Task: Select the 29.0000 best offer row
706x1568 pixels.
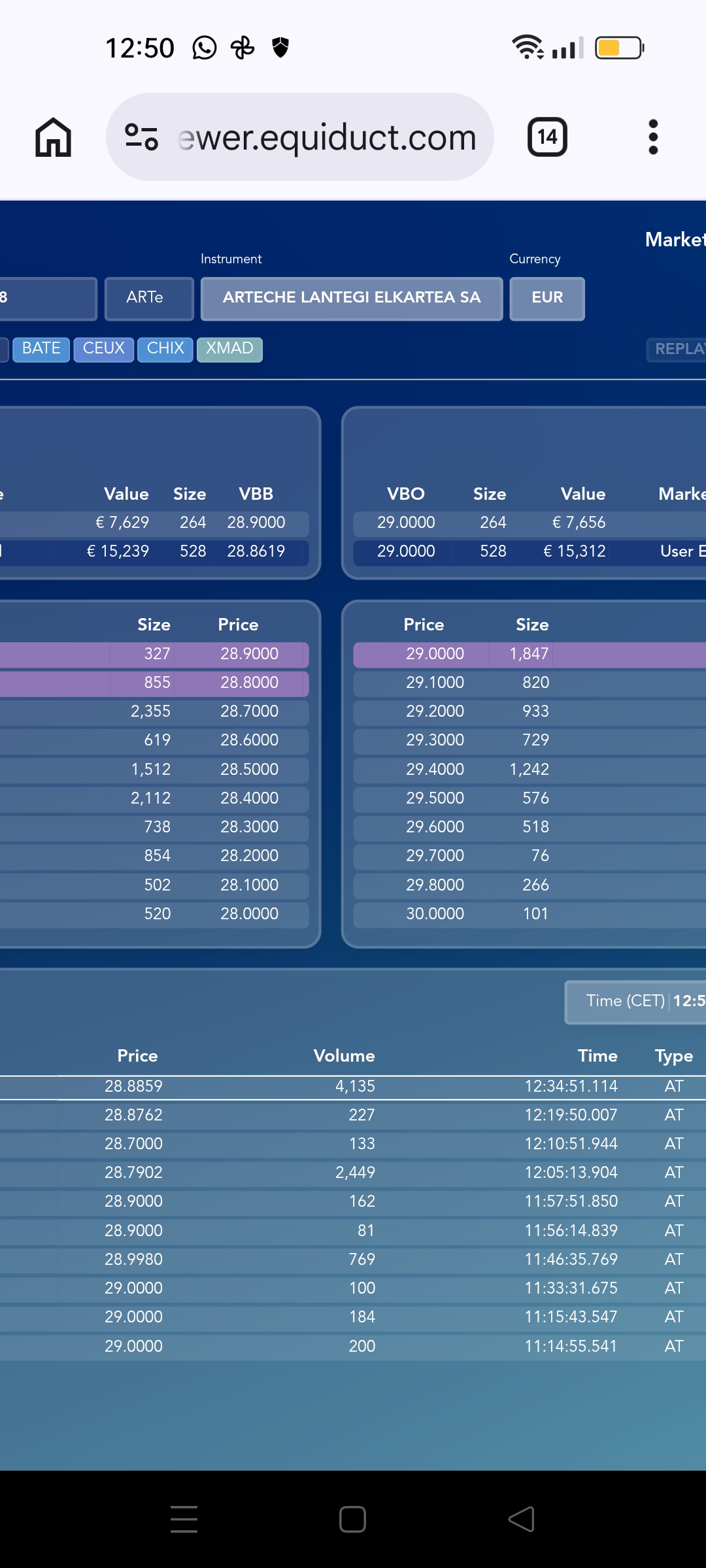Action: [x=529, y=654]
